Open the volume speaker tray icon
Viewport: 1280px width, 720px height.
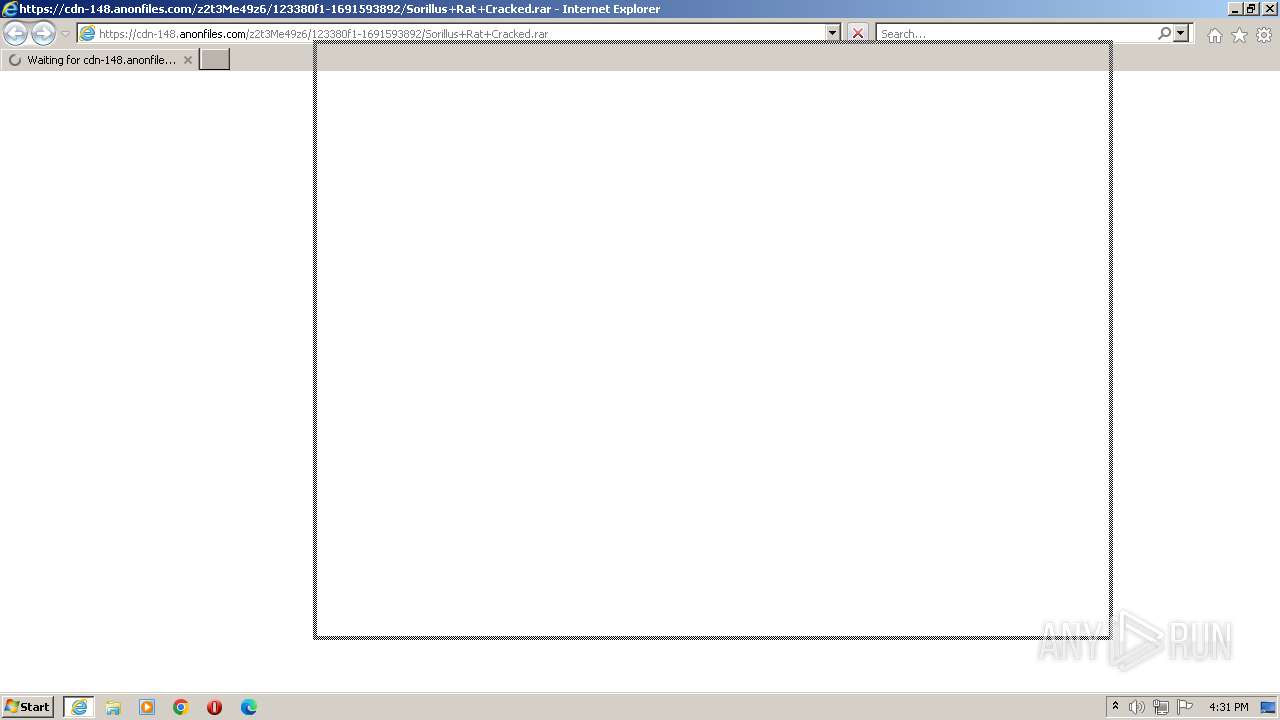[x=1137, y=707]
